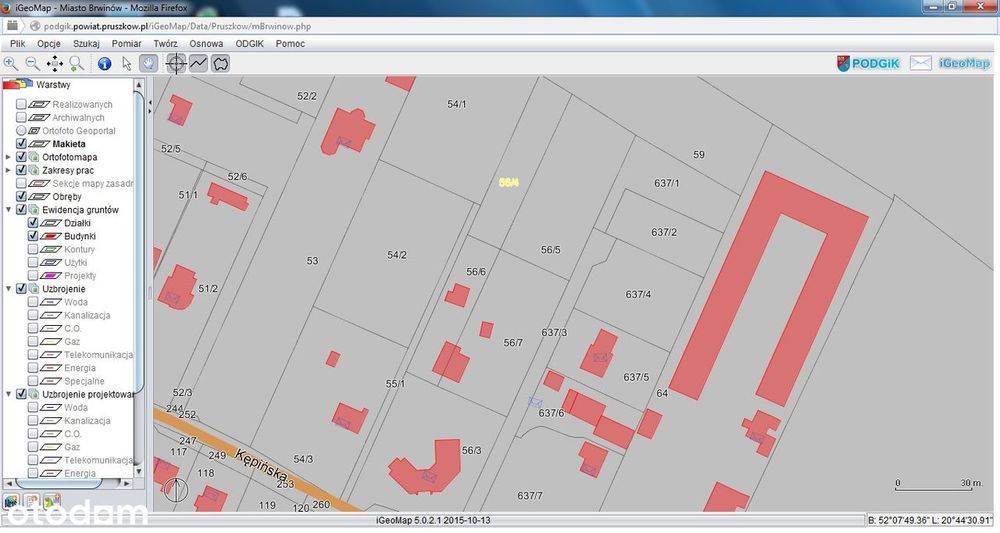Click the left-pointing panel collapse arrow
Image resolution: width=1000 pixels, height=533 pixels.
pyautogui.click(x=150, y=102)
